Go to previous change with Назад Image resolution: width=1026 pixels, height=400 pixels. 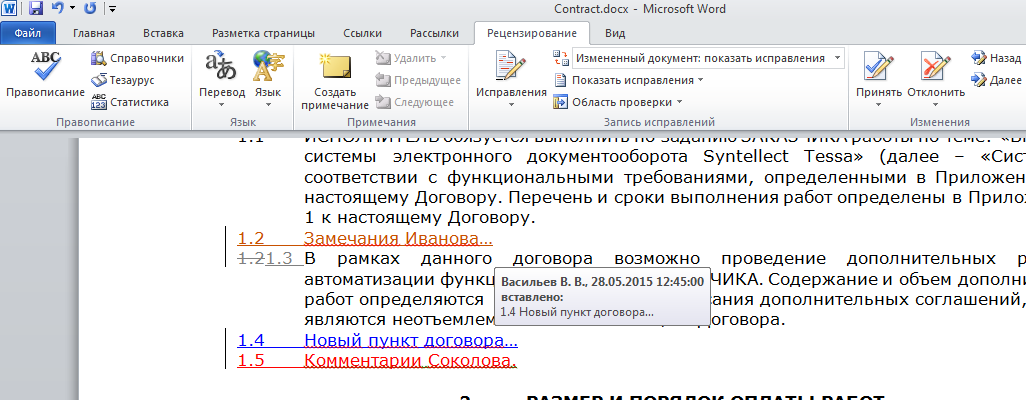point(995,58)
